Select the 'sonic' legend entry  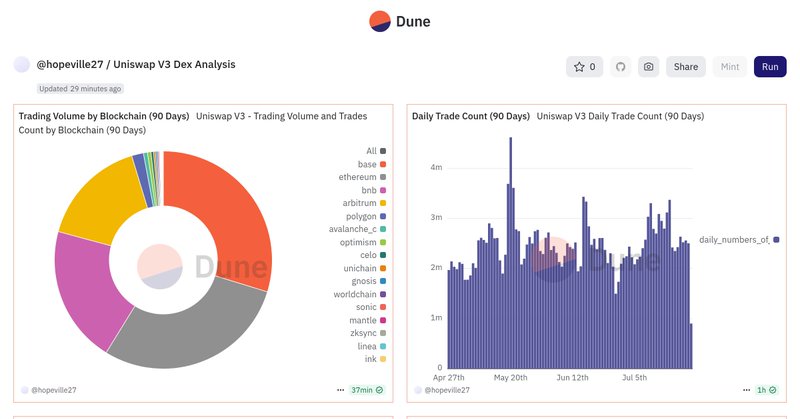click(x=371, y=307)
